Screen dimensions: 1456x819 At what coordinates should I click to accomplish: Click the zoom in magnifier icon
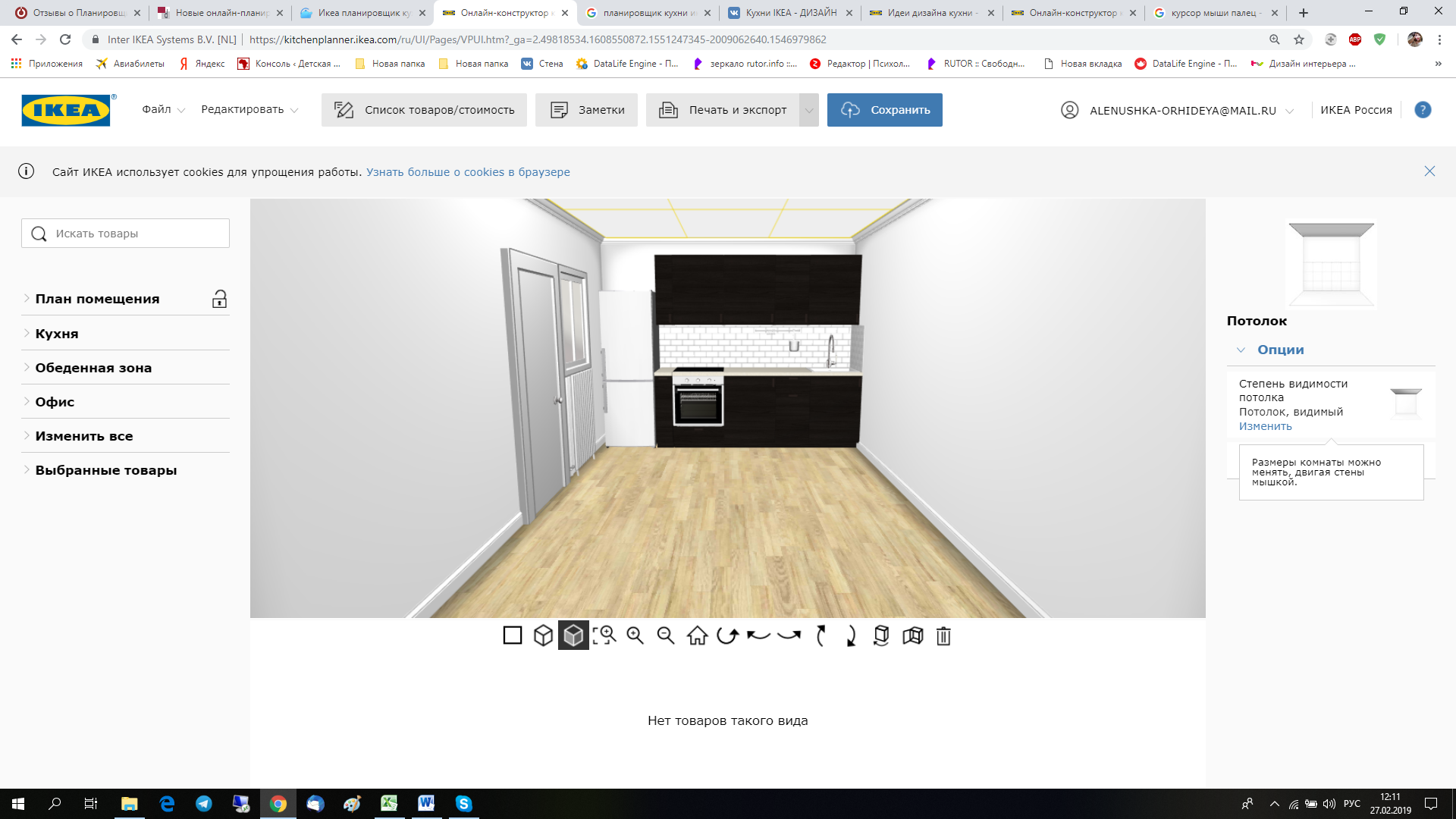635,635
